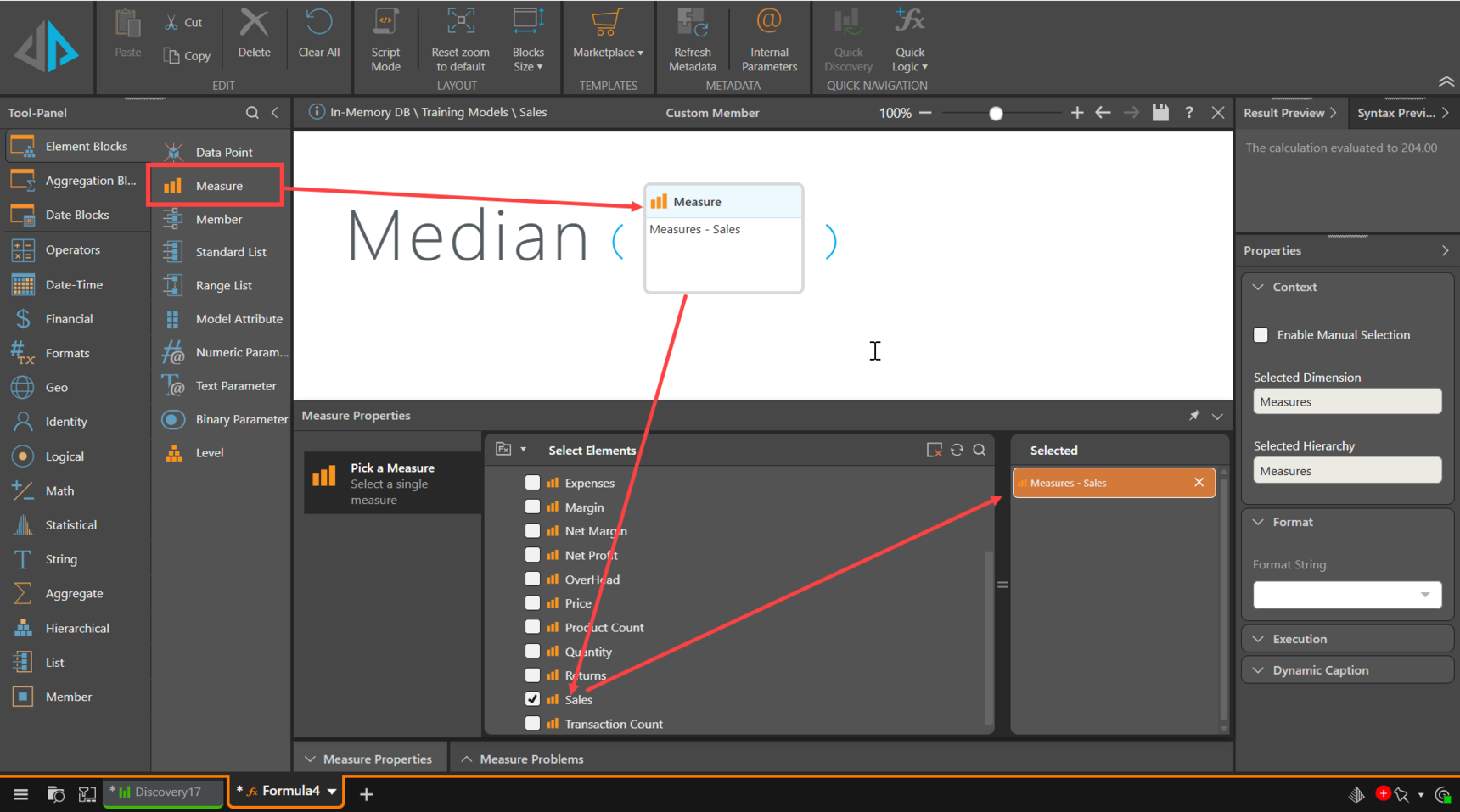Select the Statistical category in Tool-Panel
Screen dimensions: 1460x812
click(x=71, y=525)
